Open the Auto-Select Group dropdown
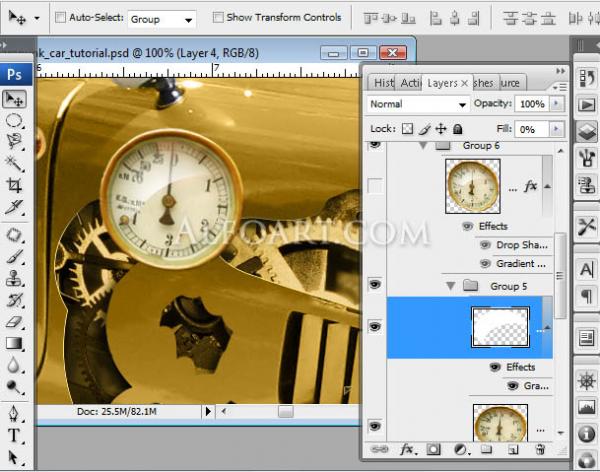The width and height of the screenshot is (600, 472). (x=162, y=19)
